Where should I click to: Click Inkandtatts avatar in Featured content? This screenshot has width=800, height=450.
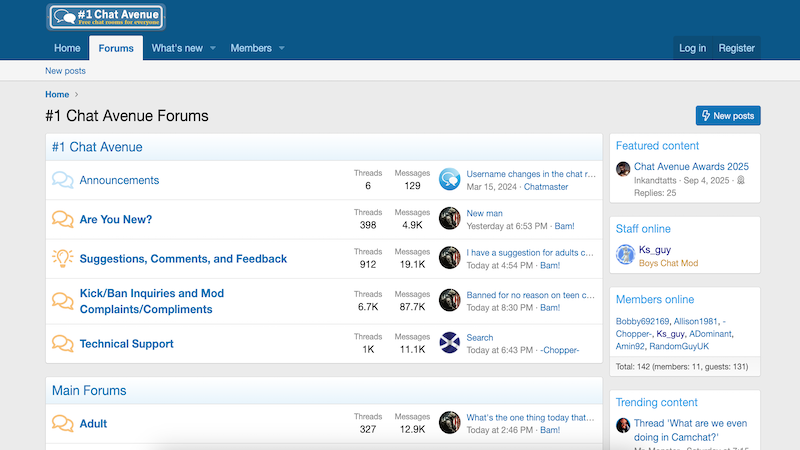coord(623,169)
